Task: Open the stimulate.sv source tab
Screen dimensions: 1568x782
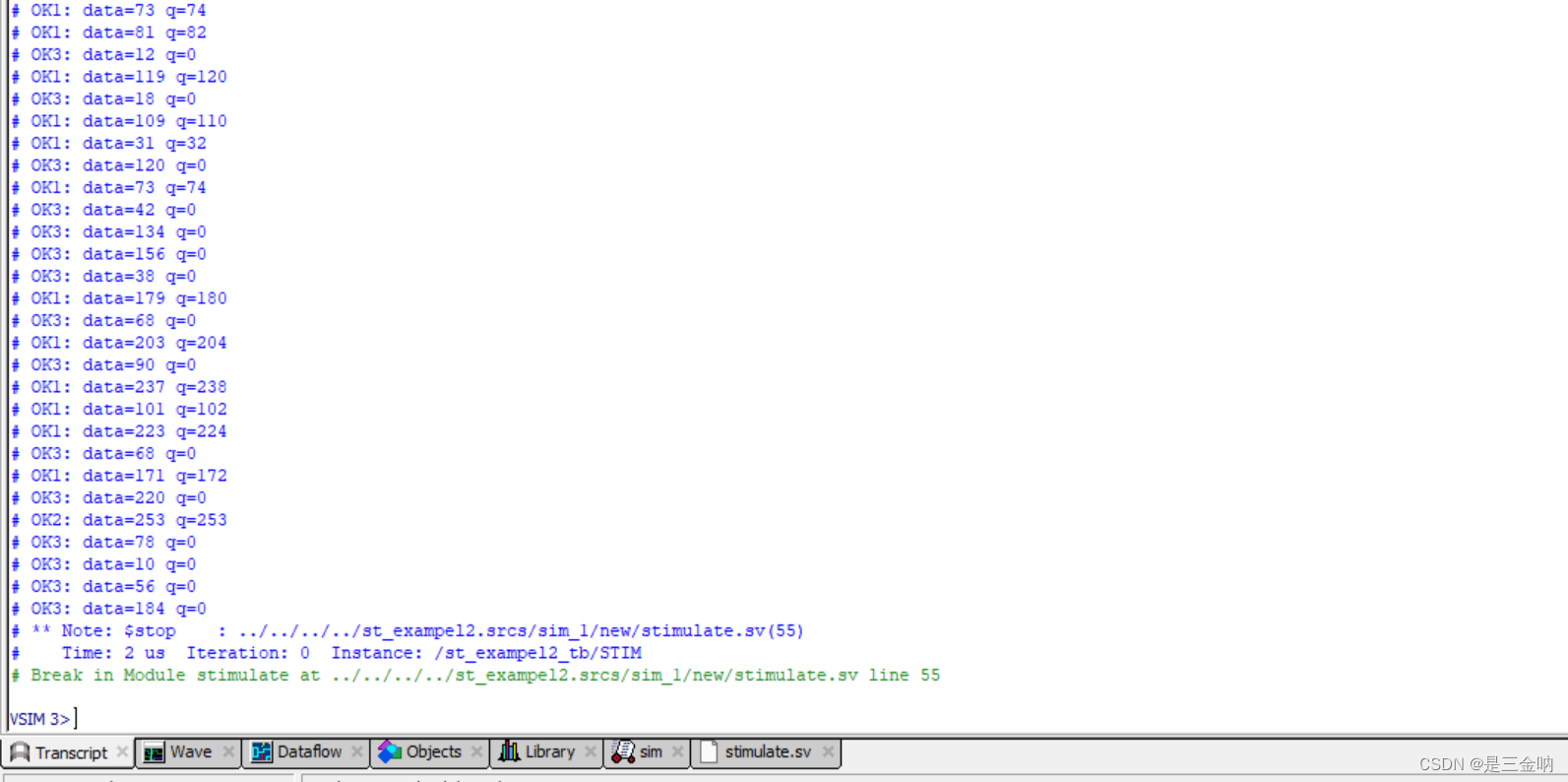Action: point(768,752)
